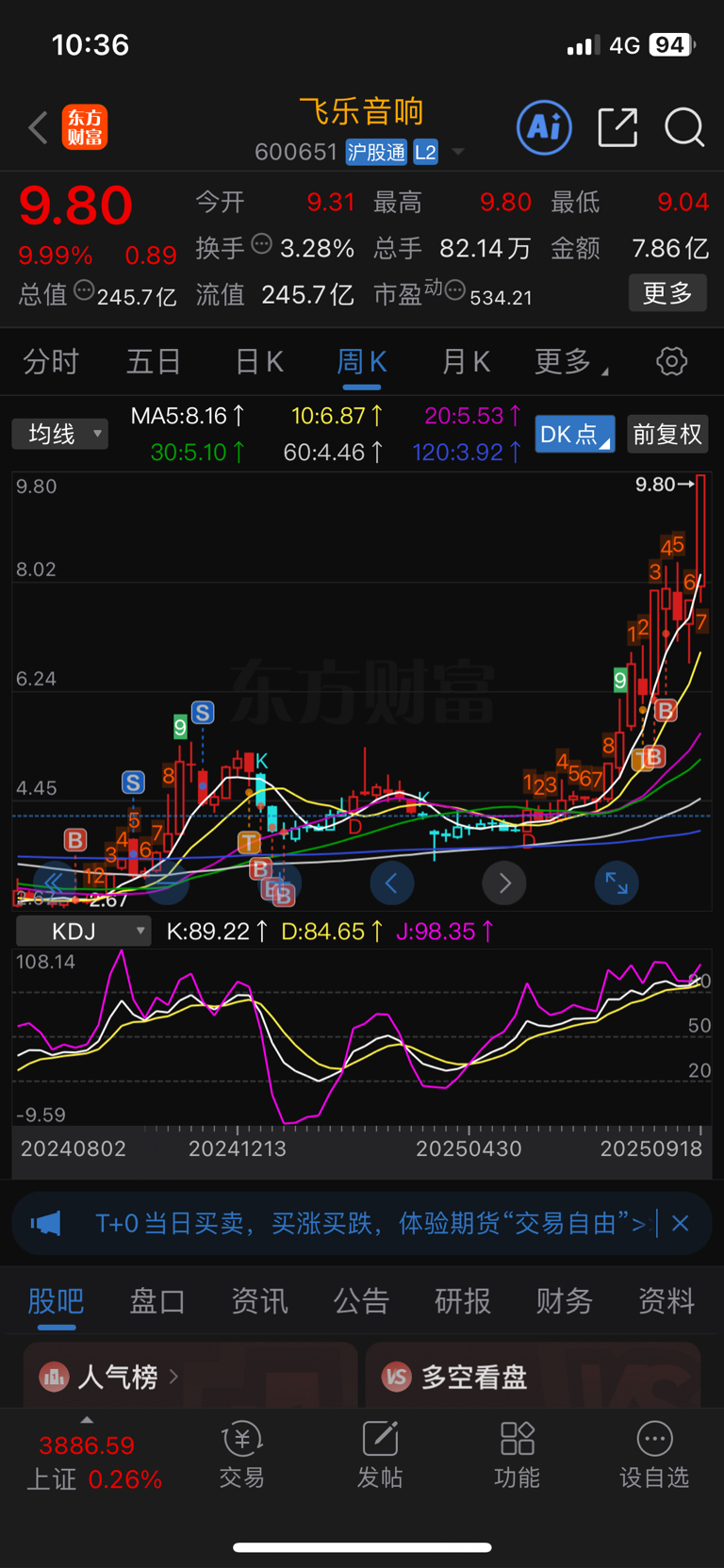This screenshot has width=724, height=1568.
Task: Select the 周K chart tab
Action: [362, 361]
